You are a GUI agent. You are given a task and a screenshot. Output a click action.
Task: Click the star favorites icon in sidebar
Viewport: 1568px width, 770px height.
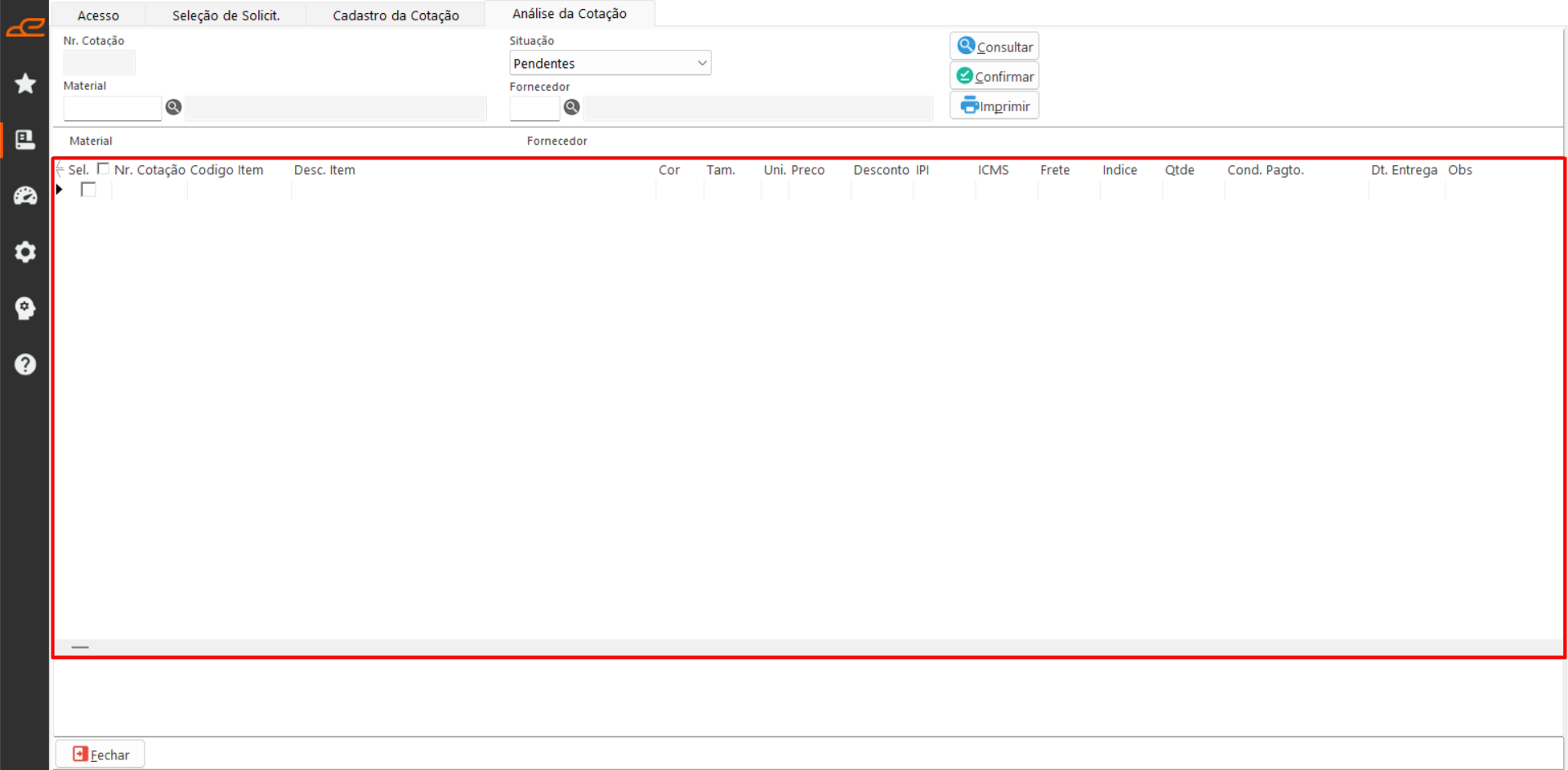click(x=25, y=83)
